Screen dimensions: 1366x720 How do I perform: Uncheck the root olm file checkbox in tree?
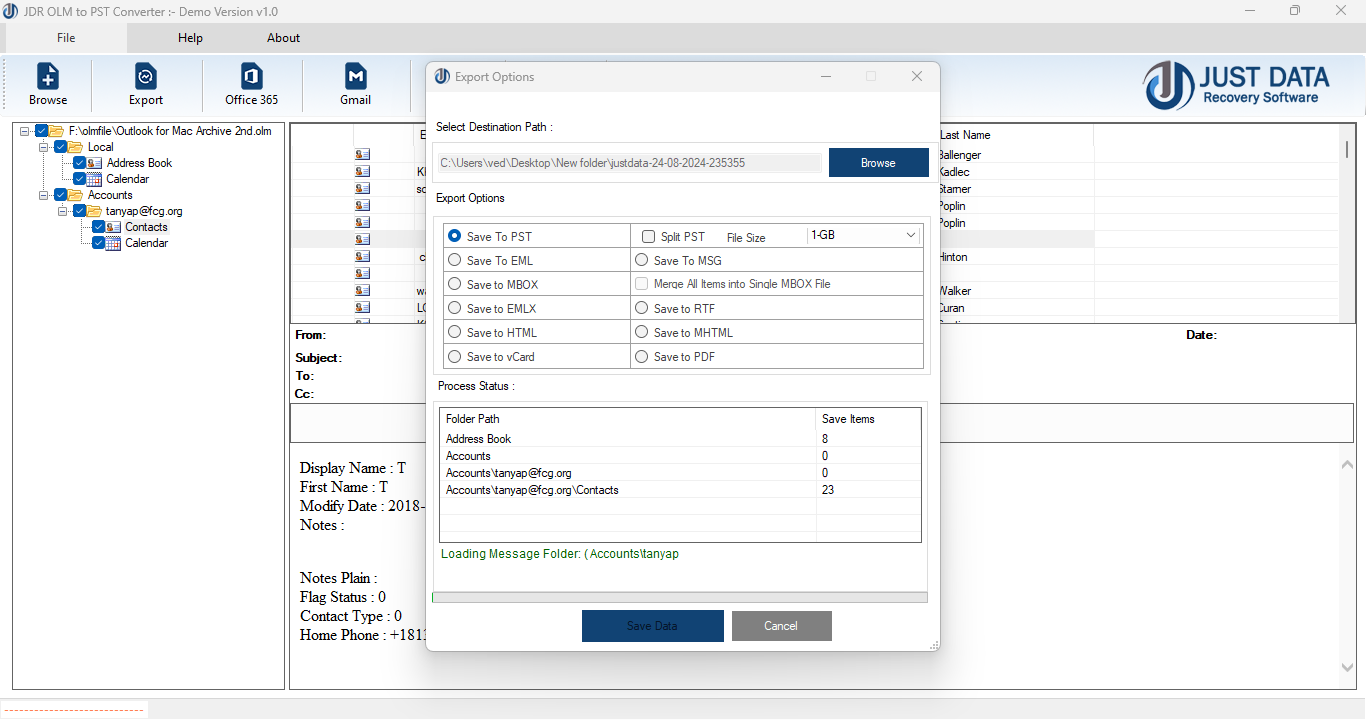point(41,131)
